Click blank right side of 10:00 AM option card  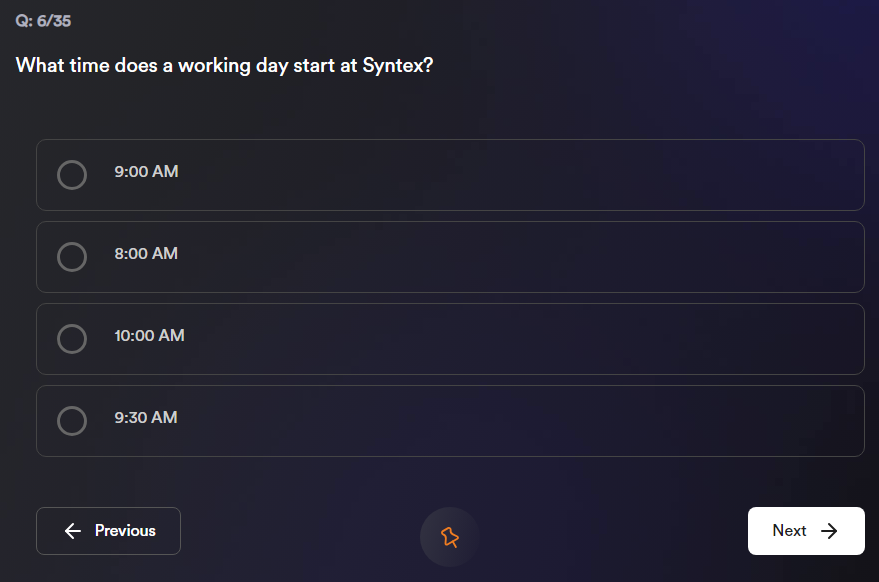point(600,339)
